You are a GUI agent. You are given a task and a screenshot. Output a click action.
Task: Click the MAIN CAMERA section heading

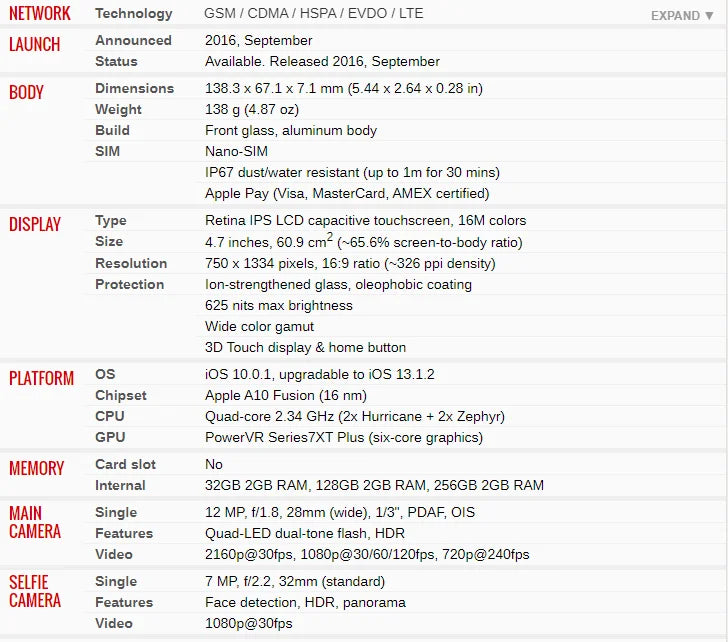click(x=35, y=522)
